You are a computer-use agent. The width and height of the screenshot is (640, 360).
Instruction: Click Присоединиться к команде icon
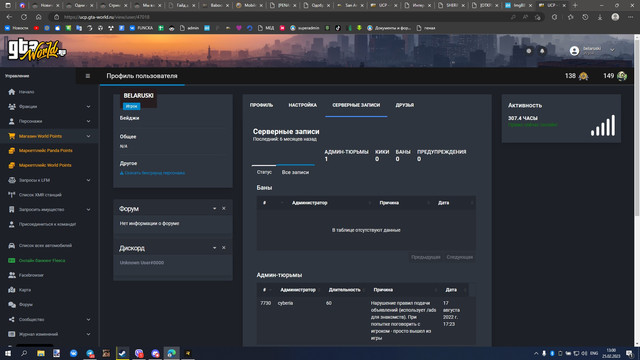[12, 224]
